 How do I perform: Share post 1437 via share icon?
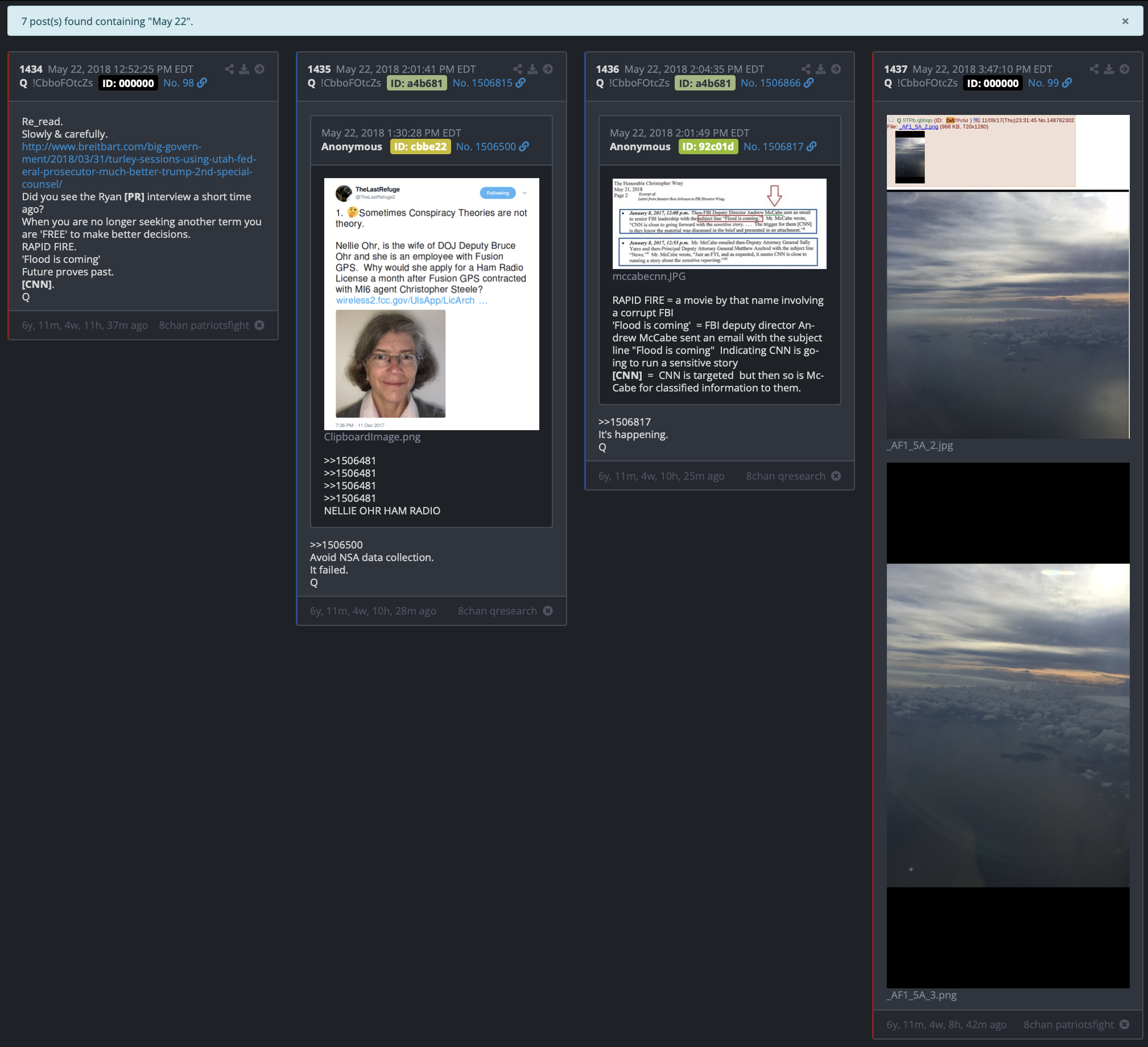(1094, 69)
